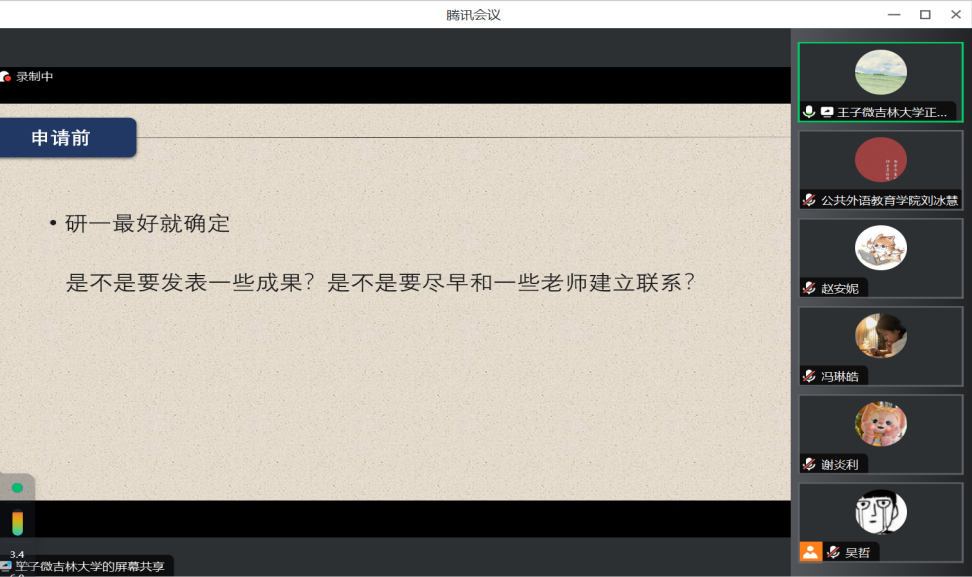The height and width of the screenshot is (577, 972).
Task: Select 冯琳皓's photo avatar
Action: pyautogui.click(x=880, y=336)
